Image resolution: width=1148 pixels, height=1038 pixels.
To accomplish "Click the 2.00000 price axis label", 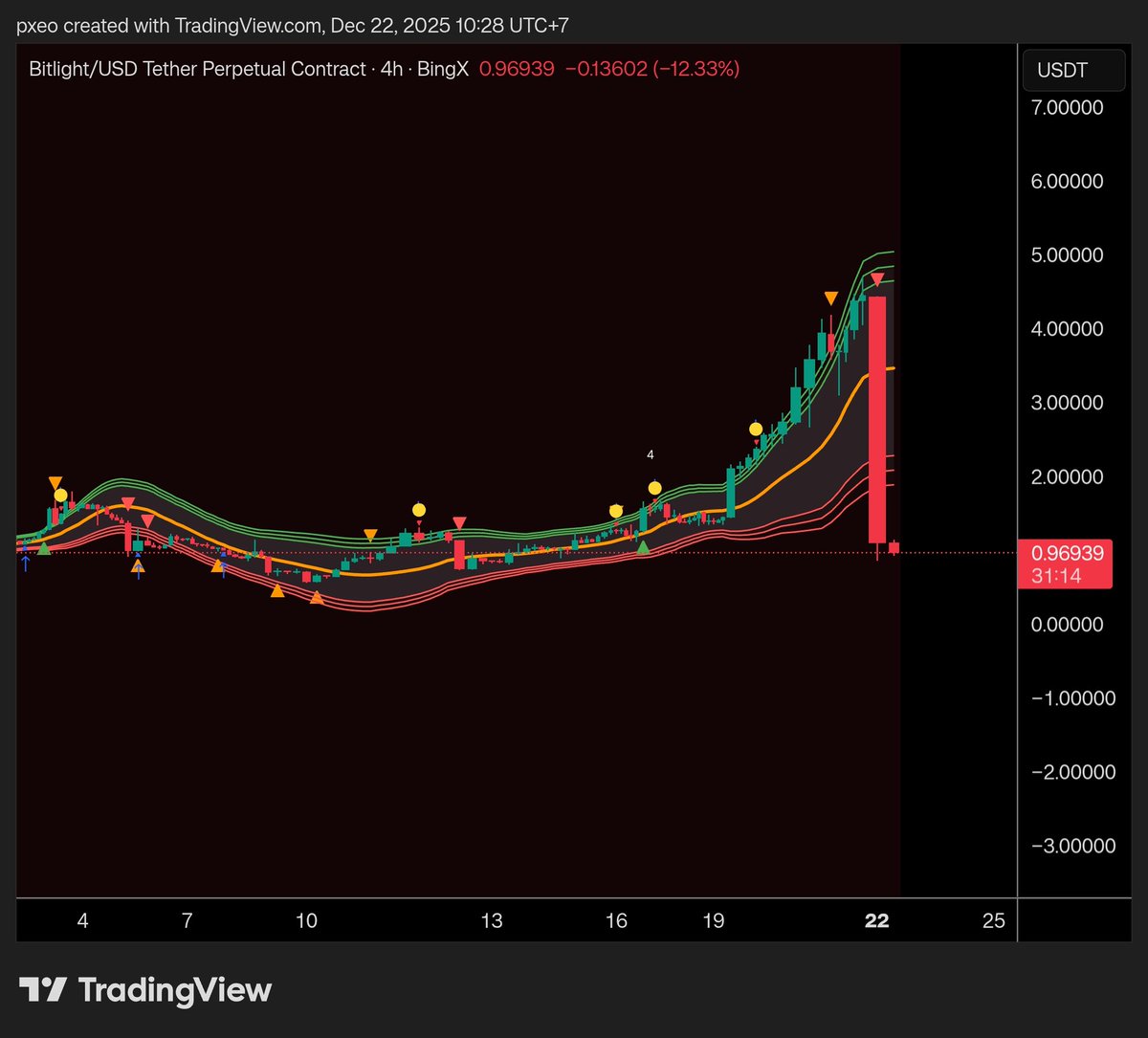I will tap(1067, 476).
